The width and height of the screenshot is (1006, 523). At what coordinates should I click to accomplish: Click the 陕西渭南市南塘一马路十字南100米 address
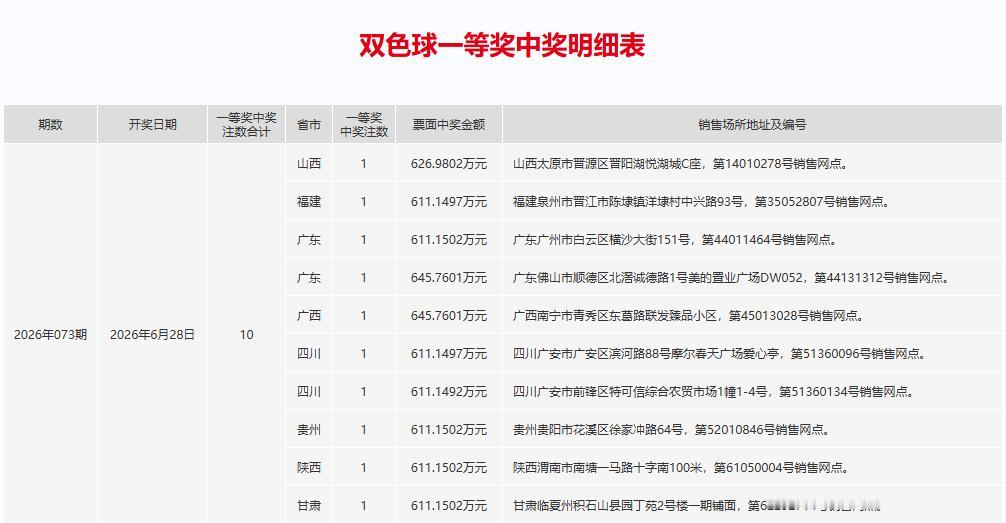pos(681,467)
